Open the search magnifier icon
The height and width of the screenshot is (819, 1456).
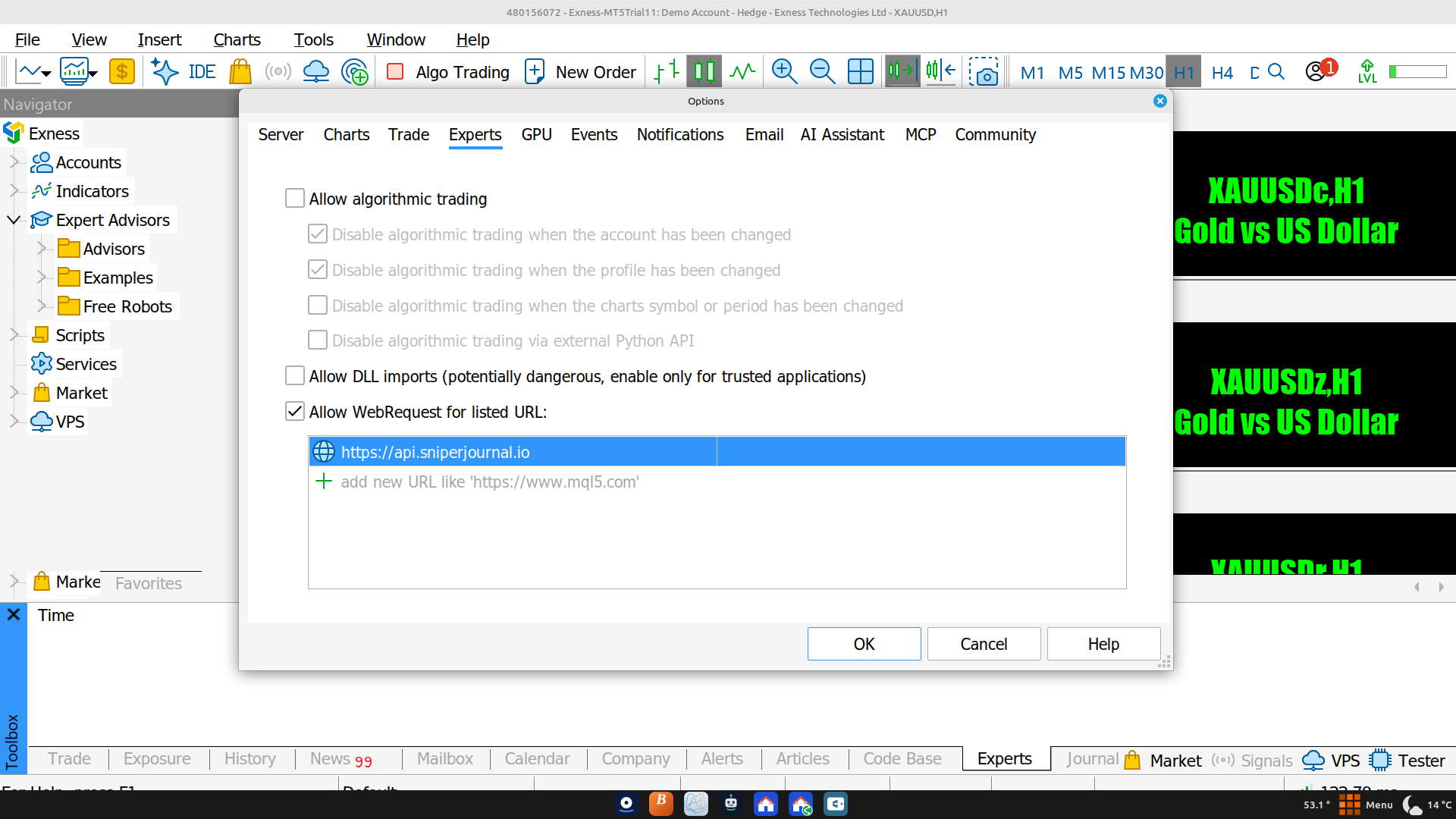[1276, 72]
